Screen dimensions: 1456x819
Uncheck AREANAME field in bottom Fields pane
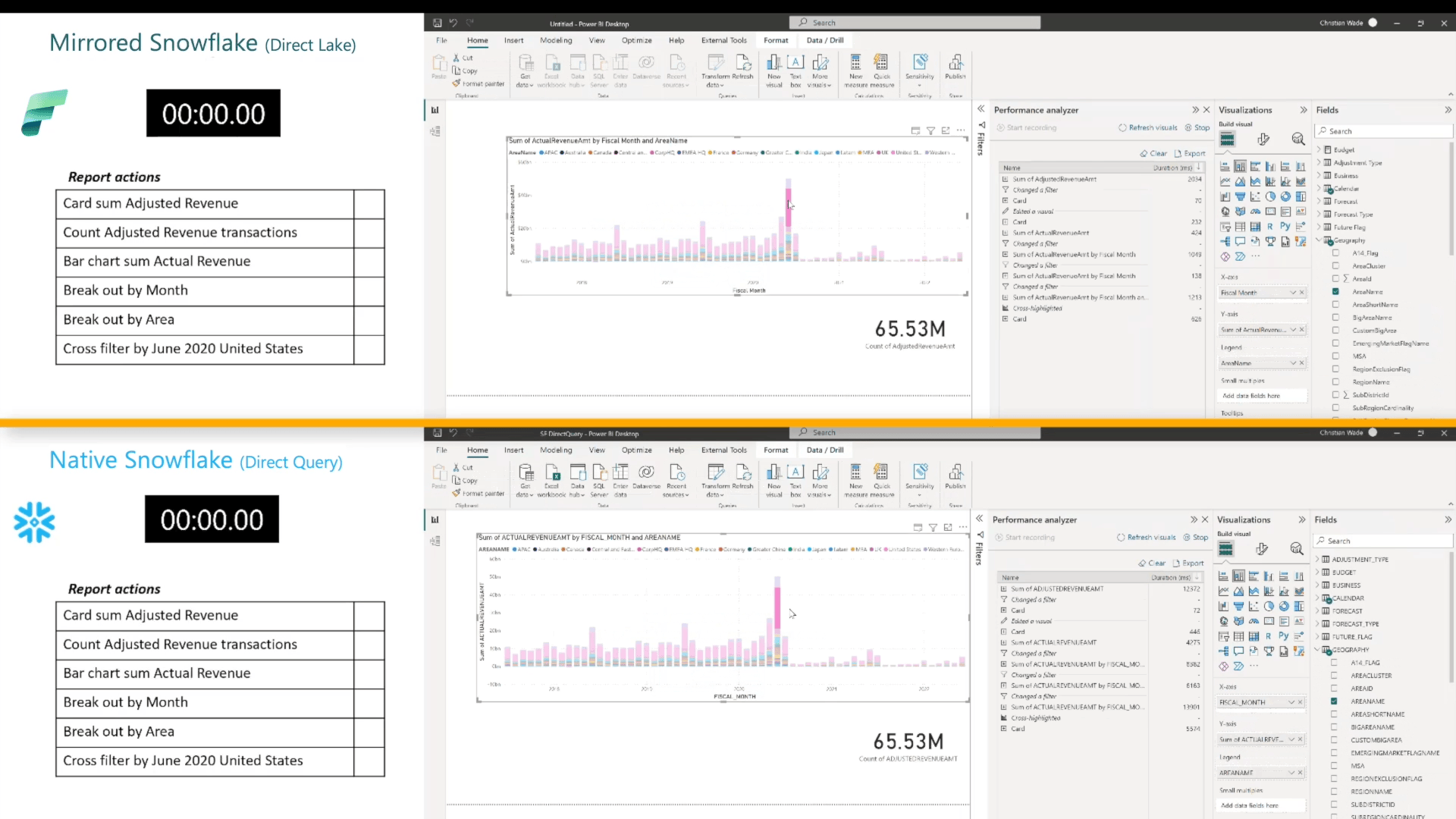1334,701
